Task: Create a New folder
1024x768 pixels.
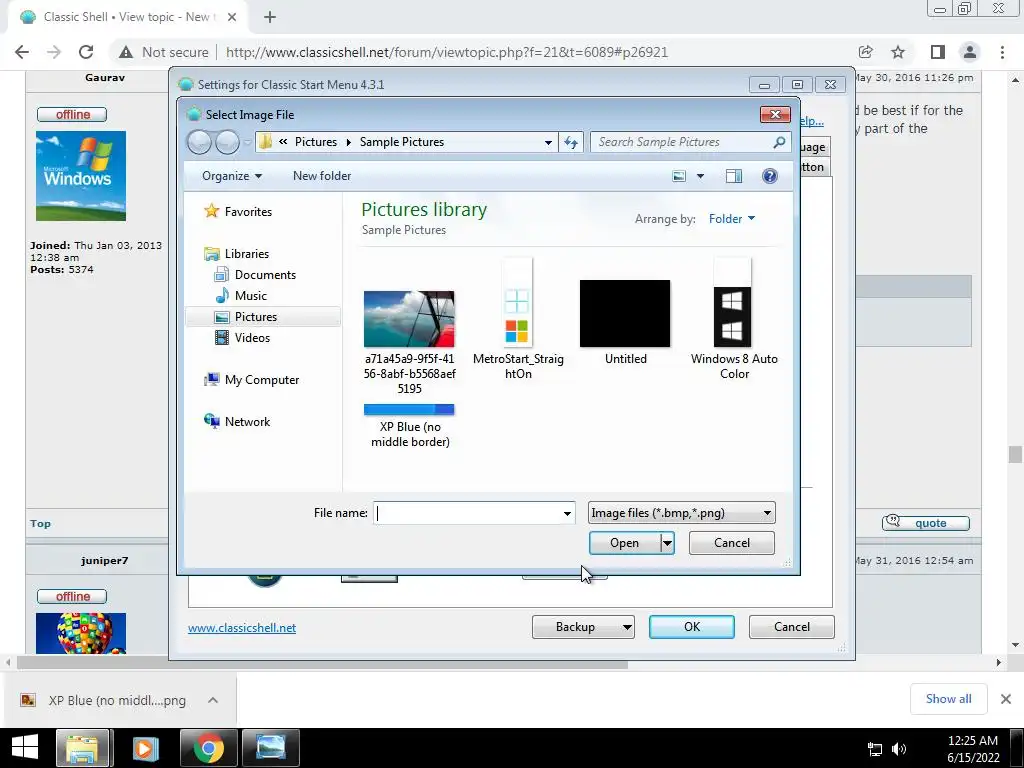Action: click(x=322, y=176)
